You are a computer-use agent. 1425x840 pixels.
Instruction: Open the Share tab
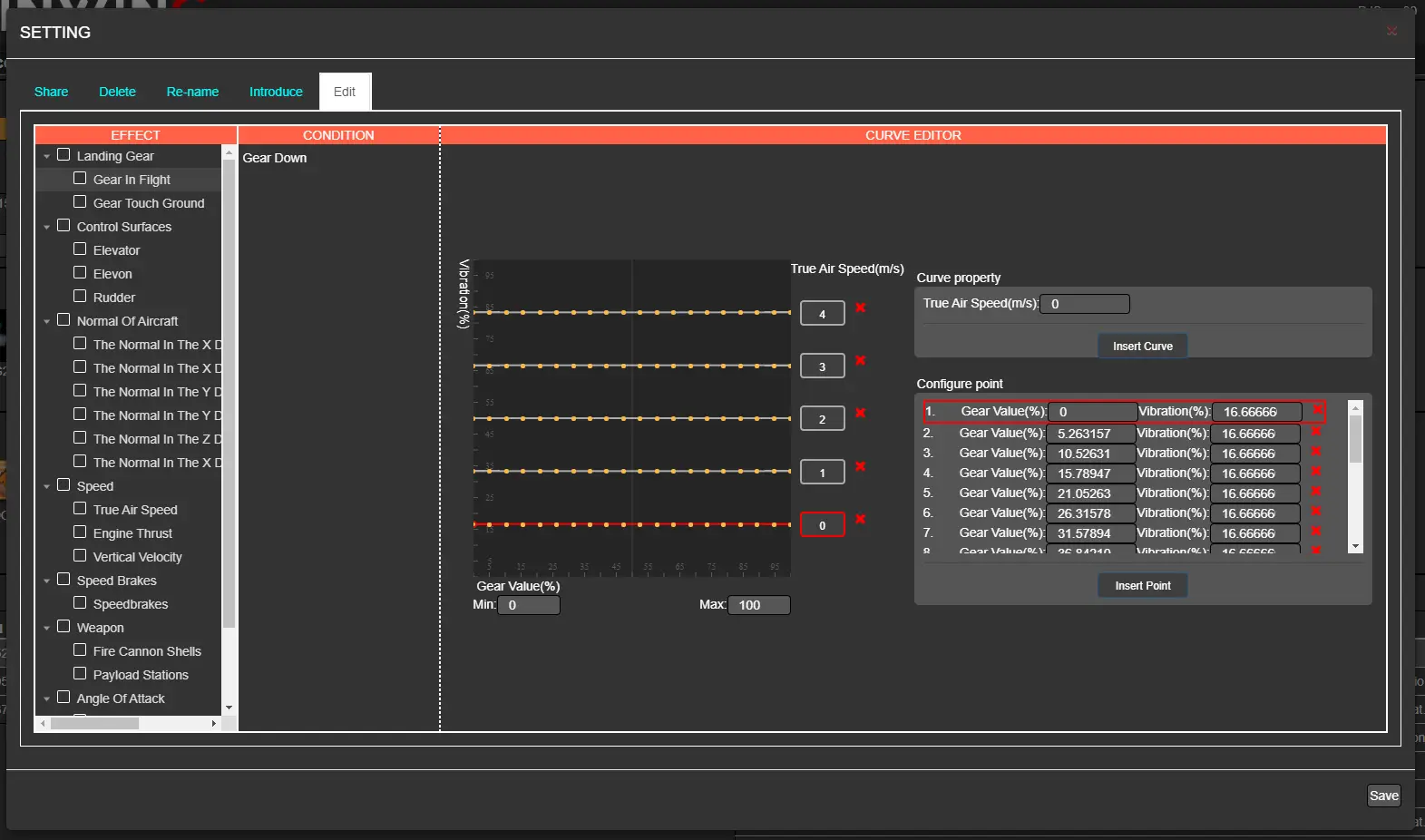pos(51,92)
